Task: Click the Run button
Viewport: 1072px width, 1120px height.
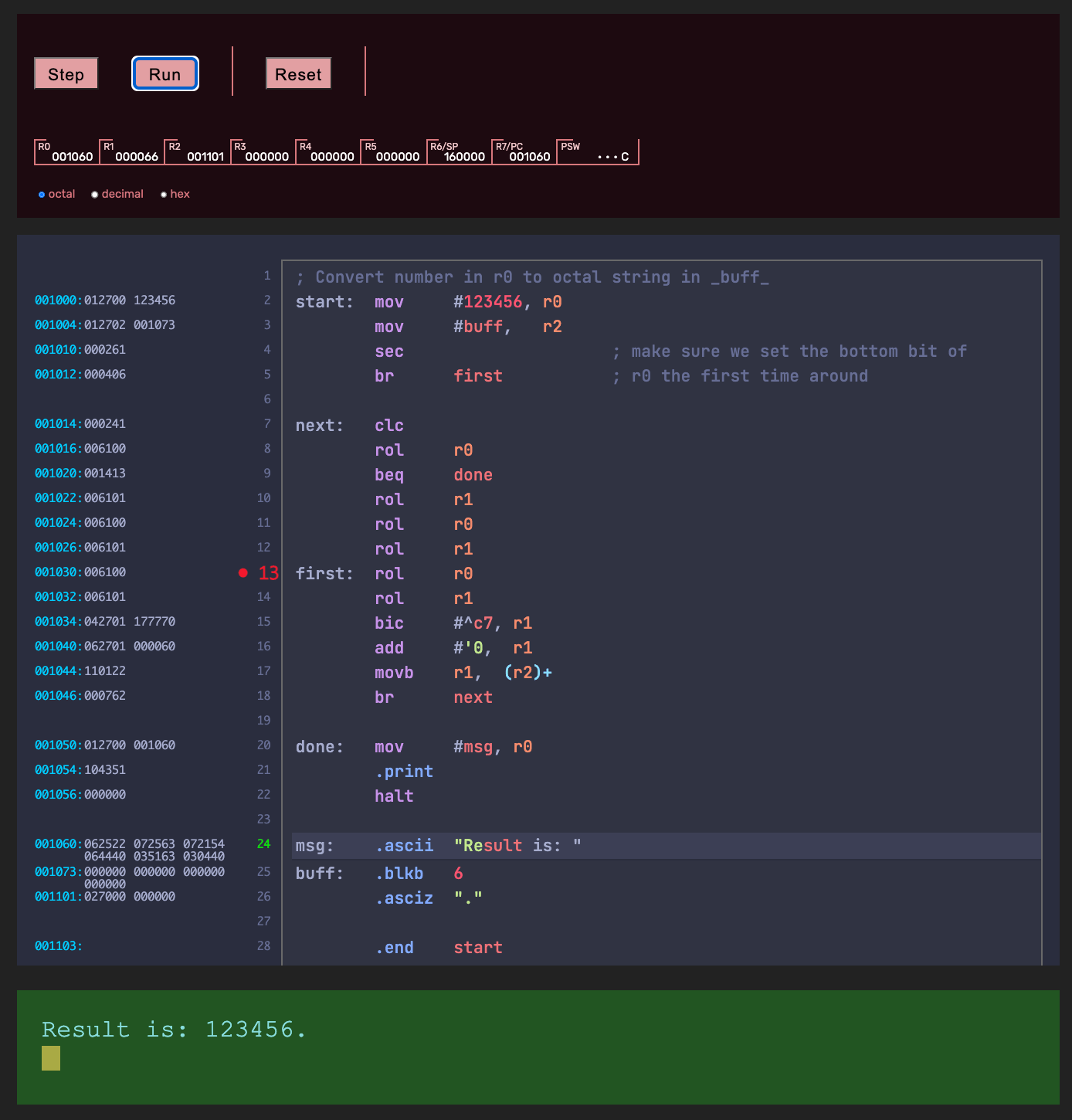Action: 165,74
